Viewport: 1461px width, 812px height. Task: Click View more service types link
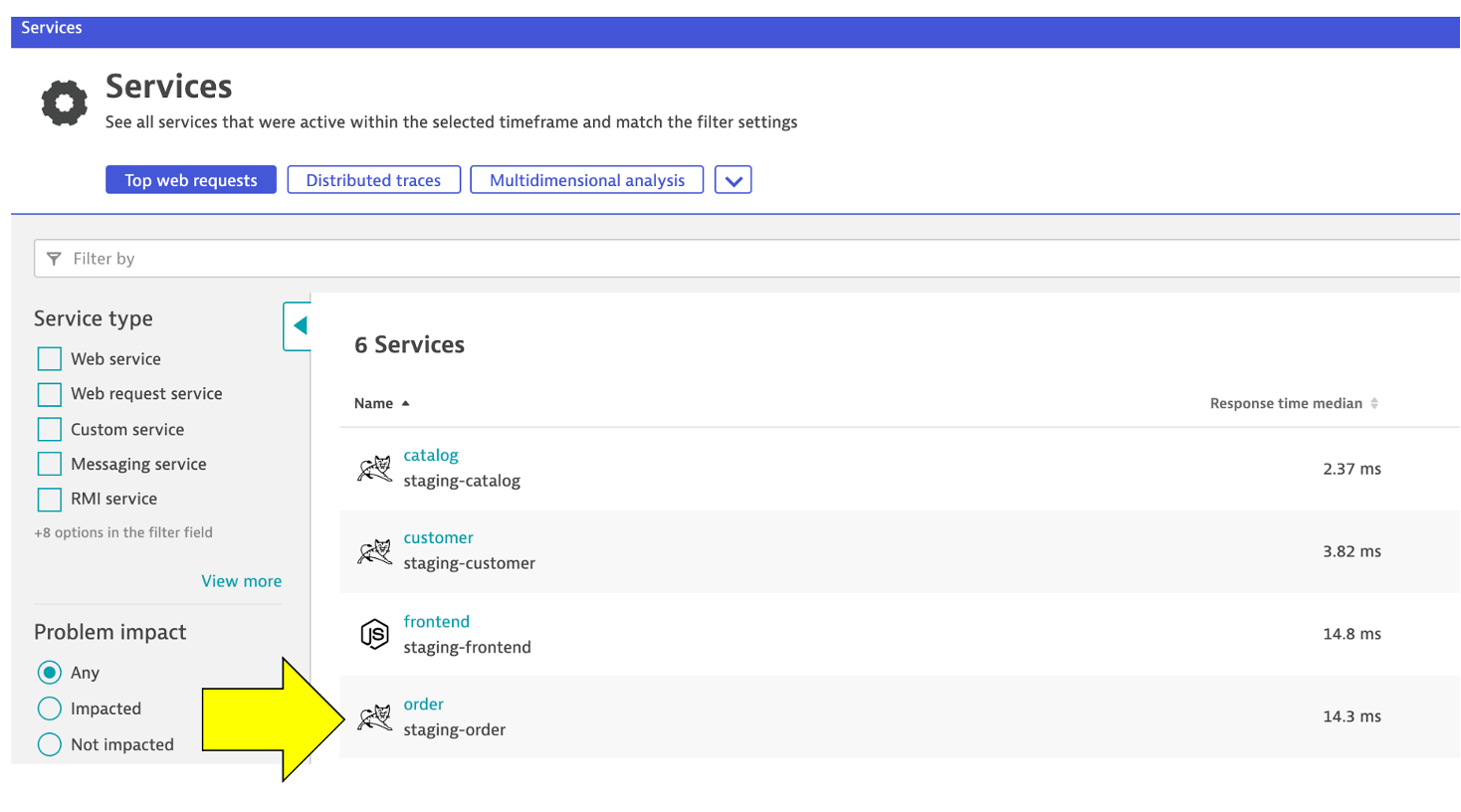241,581
